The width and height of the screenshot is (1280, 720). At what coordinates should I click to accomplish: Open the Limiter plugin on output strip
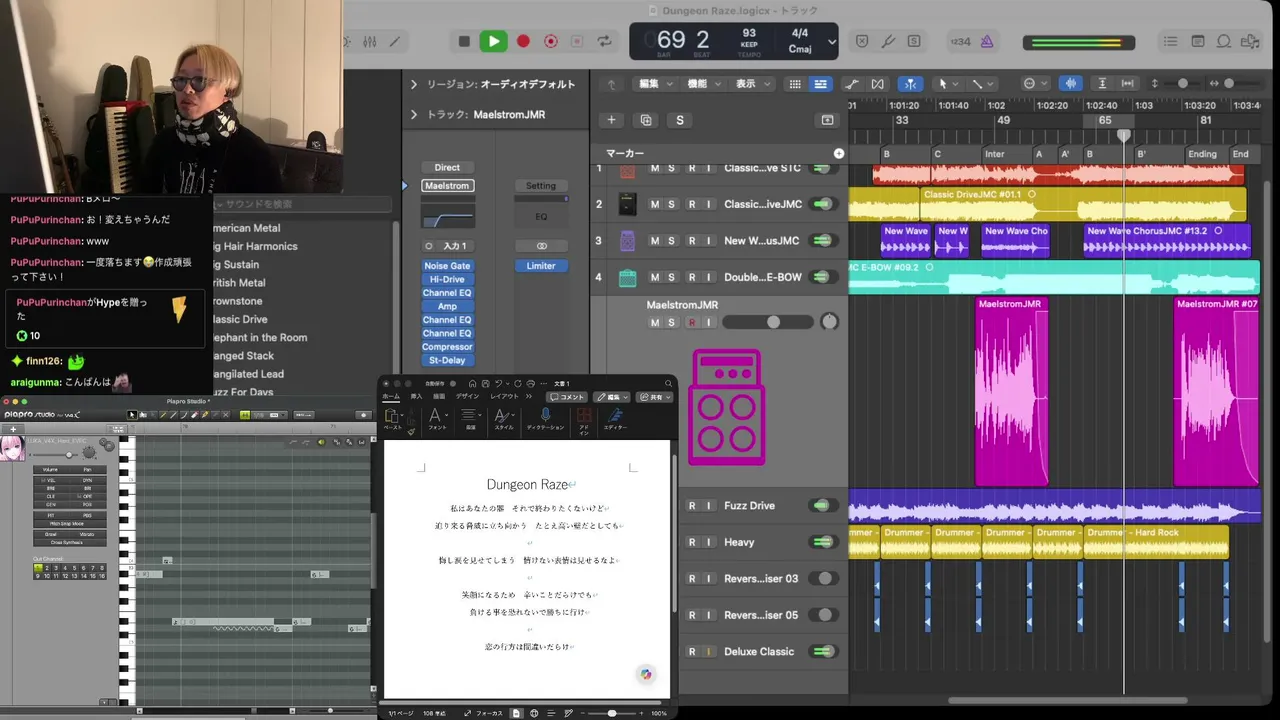(541, 266)
